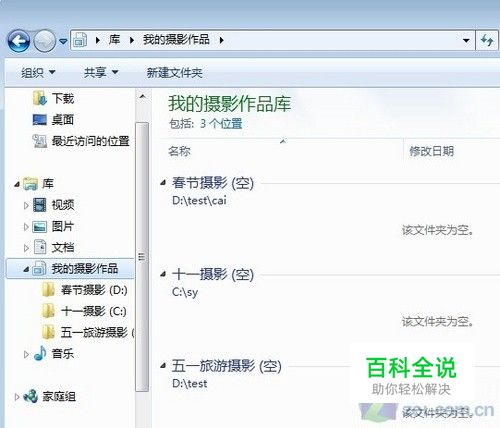Collapse the 库 tree node
This screenshot has width=500, height=428.
(x=17, y=184)
